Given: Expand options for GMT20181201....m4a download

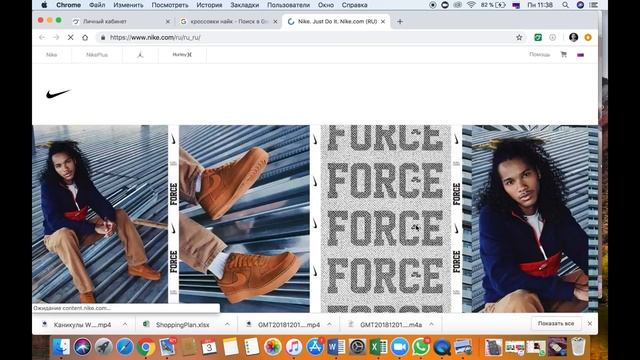Looking at the screenshot, I should point(431,324).
